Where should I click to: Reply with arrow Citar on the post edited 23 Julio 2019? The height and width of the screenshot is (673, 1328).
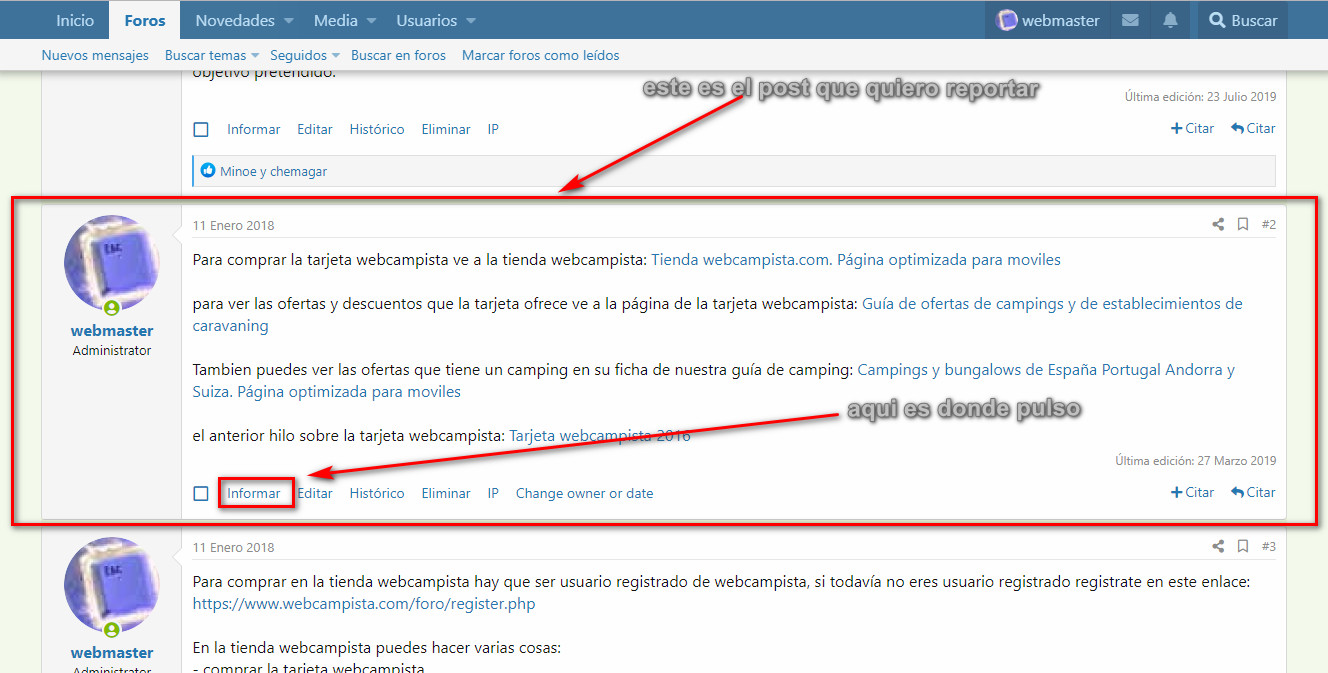(1253, 128)
